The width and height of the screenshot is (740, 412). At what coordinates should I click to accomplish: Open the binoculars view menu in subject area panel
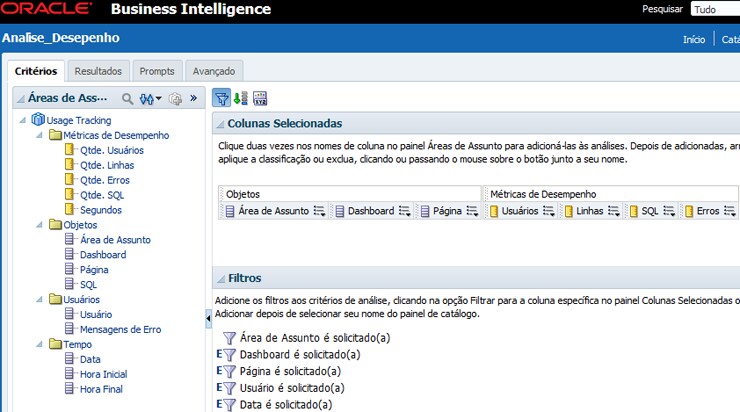151,99
